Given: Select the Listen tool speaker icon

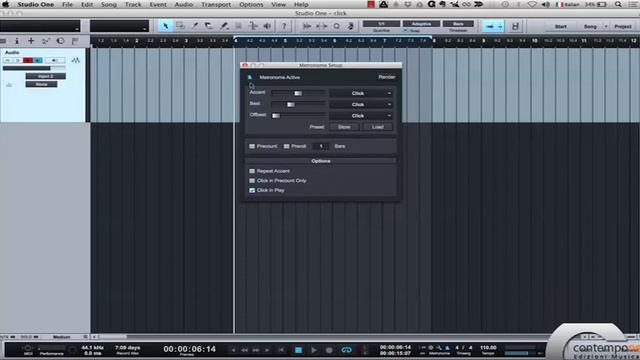Looking at the screenshot, I should coord(267,26).
